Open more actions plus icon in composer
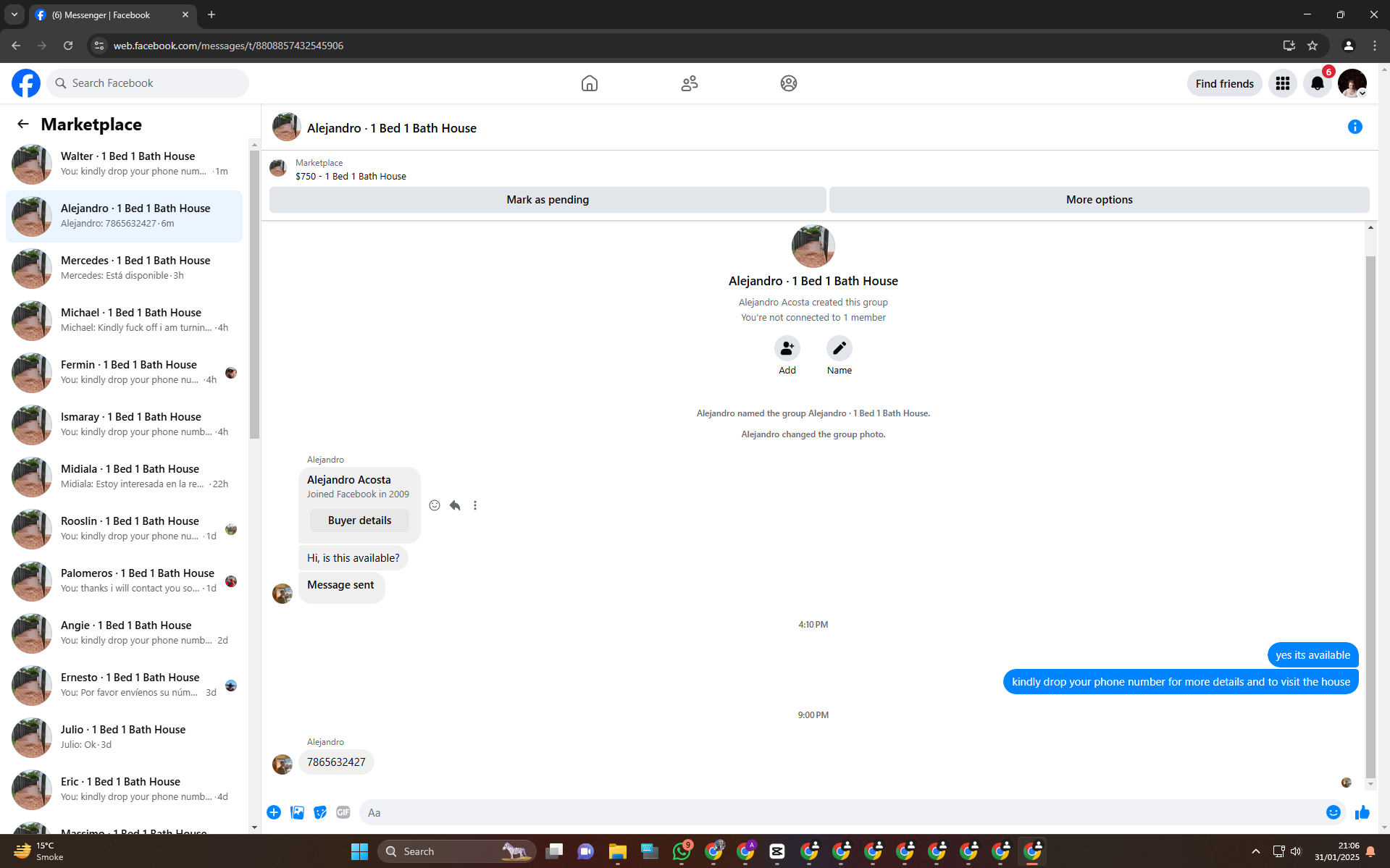Image resolution: width=1390 pixels, height=868 pixels. (274, 812)
